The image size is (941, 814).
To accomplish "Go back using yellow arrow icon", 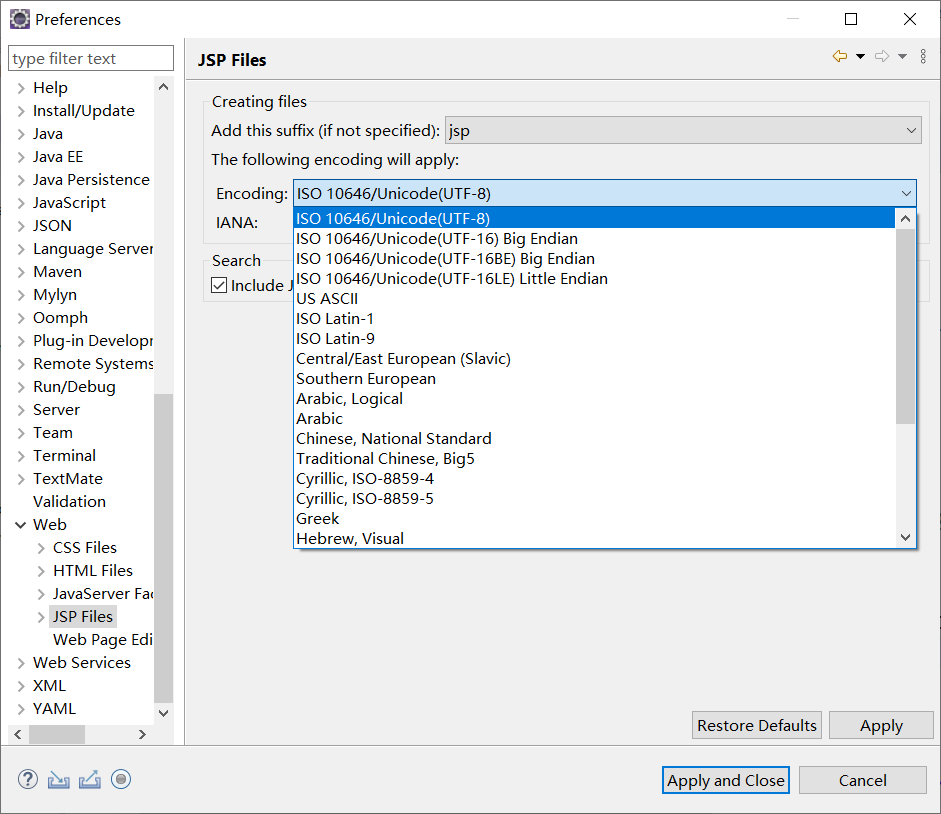I will [840, 56].
